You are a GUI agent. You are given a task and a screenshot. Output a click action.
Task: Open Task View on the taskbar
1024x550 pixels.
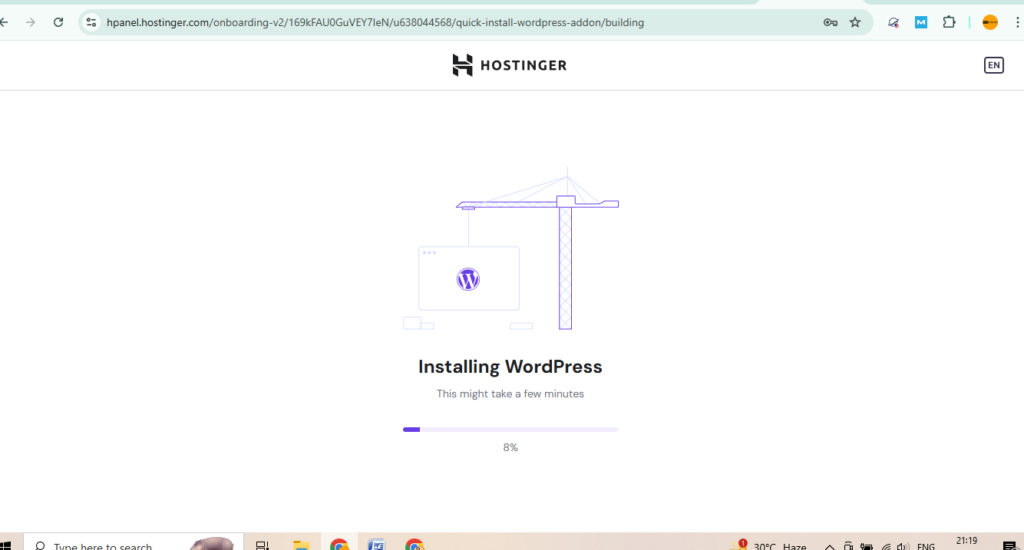pos(262,545)
